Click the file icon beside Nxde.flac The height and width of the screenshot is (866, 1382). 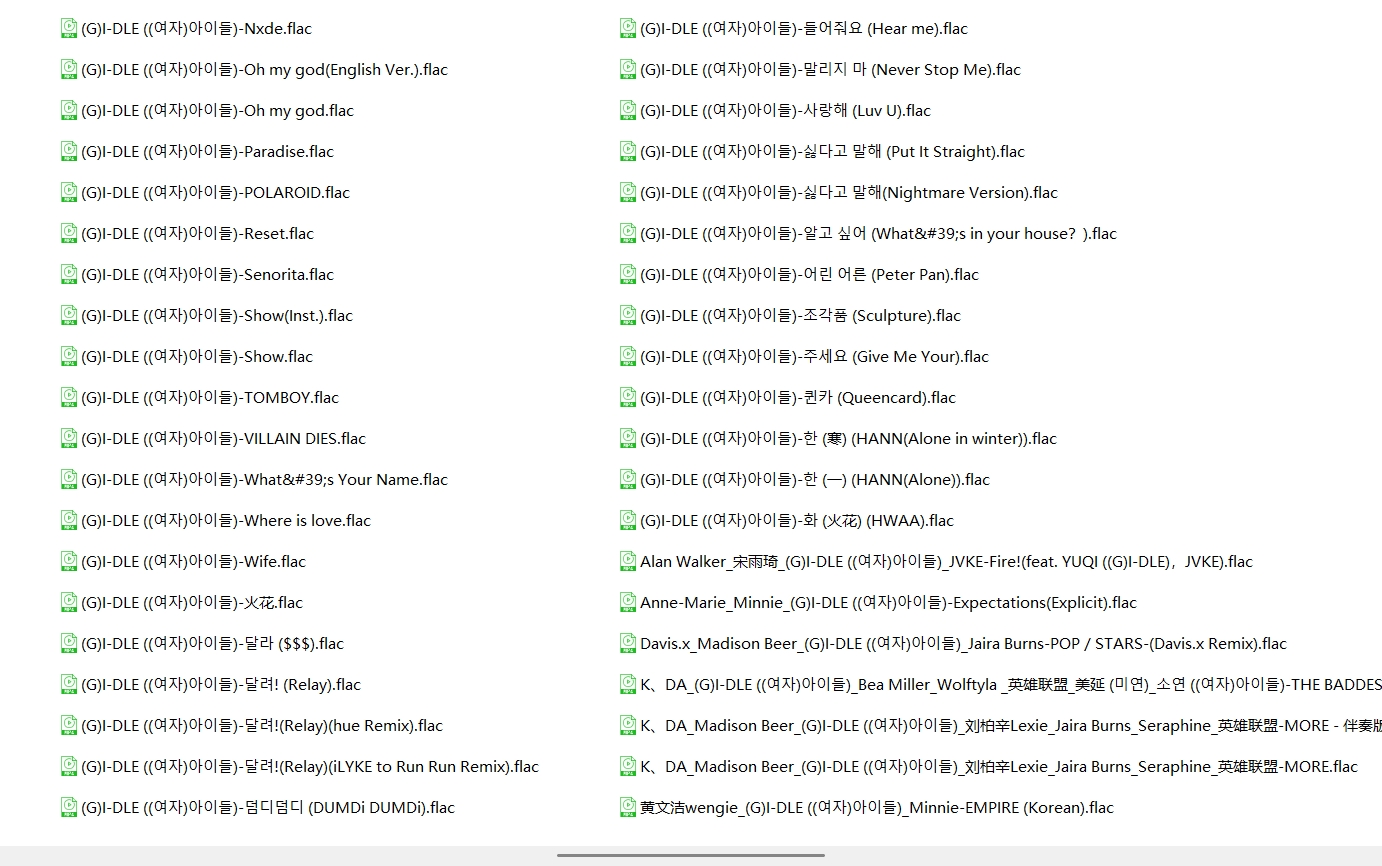(69, 28)
